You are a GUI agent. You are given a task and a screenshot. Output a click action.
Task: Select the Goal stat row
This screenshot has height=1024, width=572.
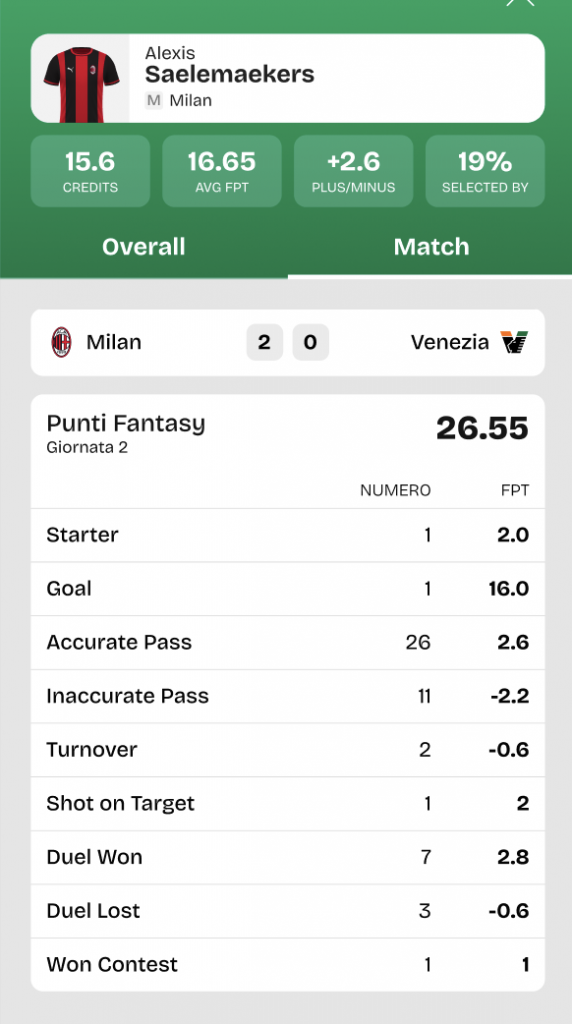288,588
